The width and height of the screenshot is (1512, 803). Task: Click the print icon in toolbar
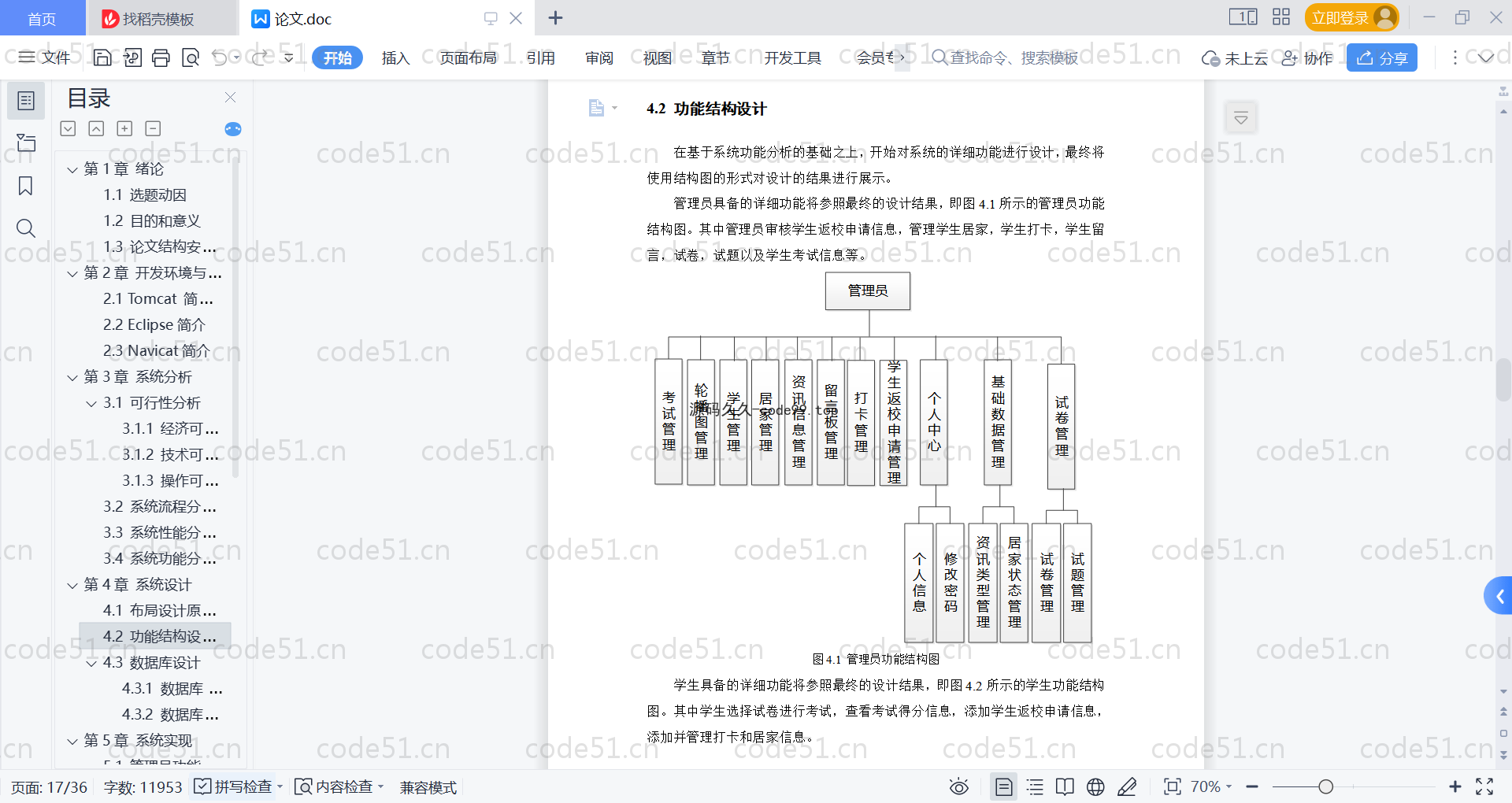[161, 57]
